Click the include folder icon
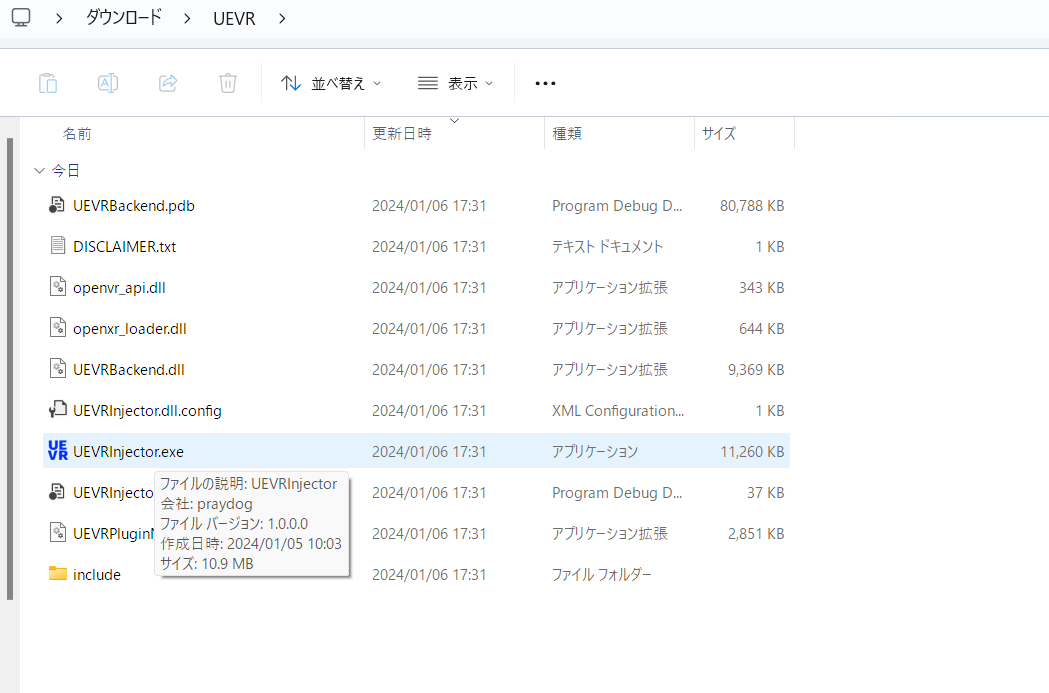 click(58, 573)
